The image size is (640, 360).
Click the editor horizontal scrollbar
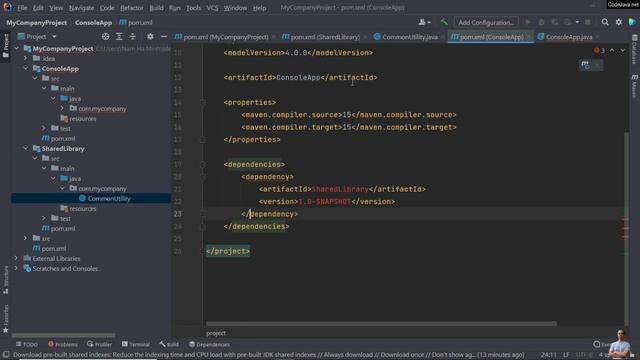pos(381,324)
